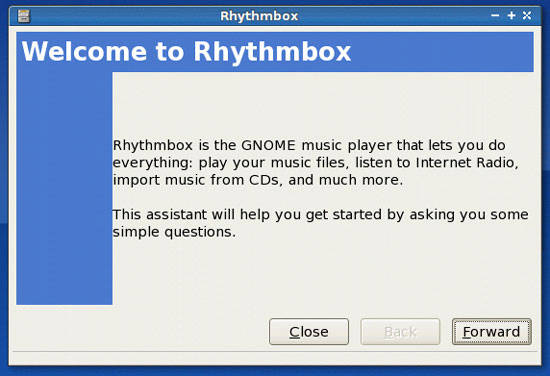Maximize the Rhythmbox window
550x376 pixels.
[511, 15]
